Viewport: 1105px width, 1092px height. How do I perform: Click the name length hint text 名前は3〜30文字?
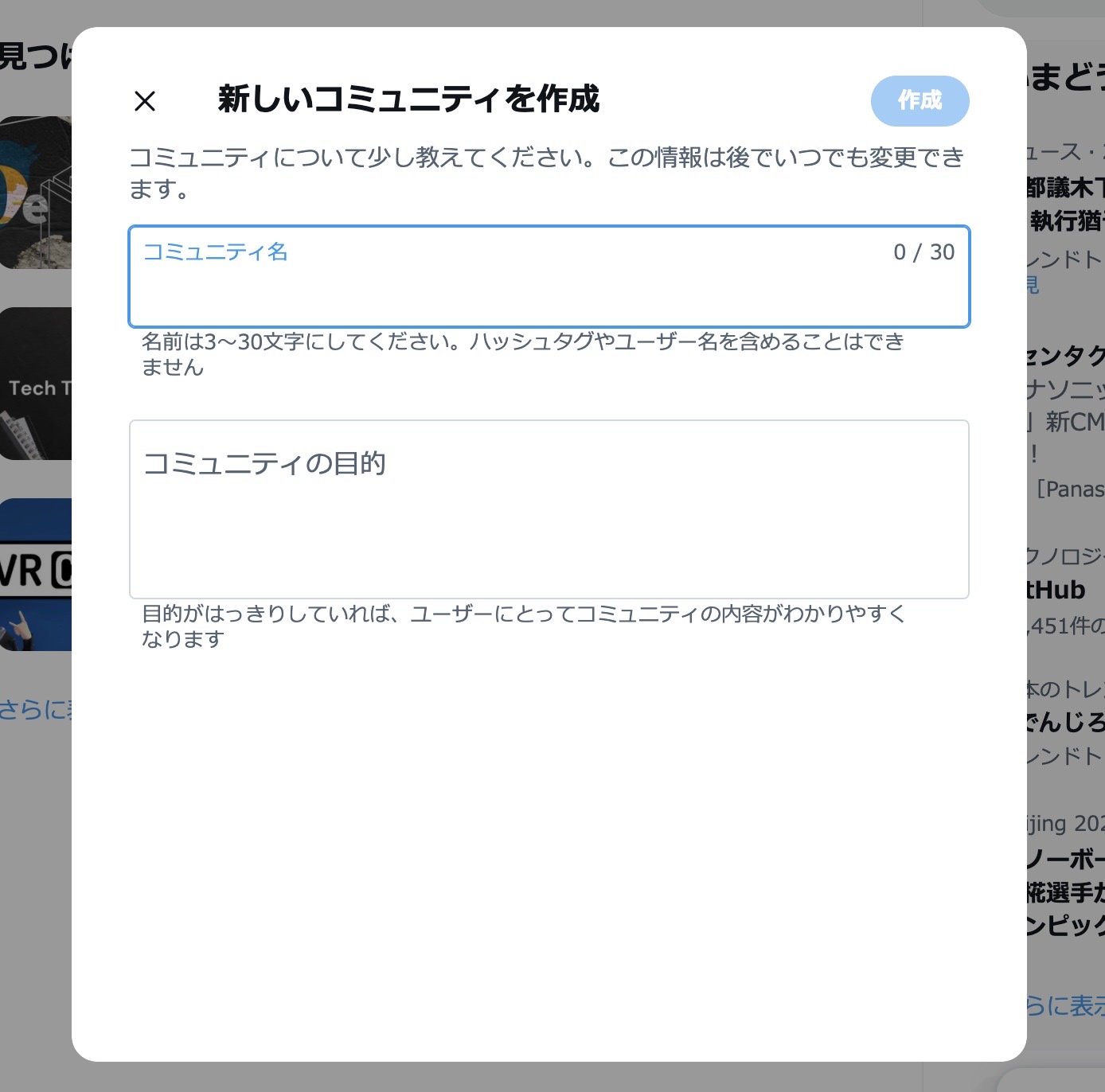tap(523, 354)
